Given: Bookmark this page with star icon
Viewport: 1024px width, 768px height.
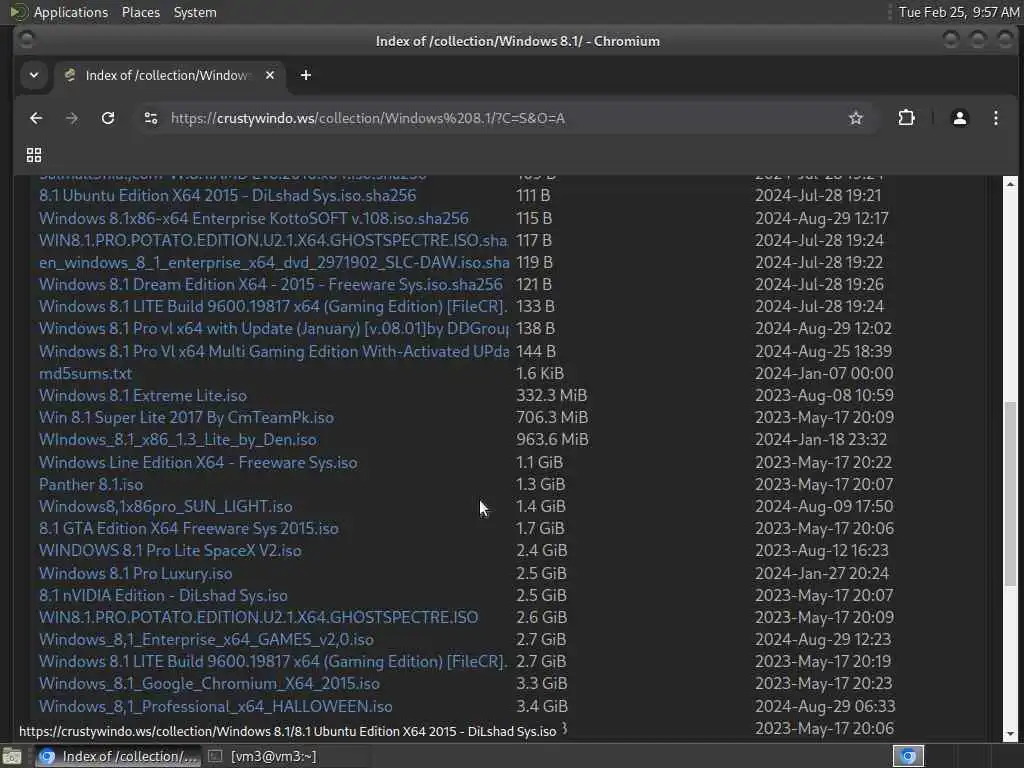Looking at the screenshot, I should [x=856, y=118].
